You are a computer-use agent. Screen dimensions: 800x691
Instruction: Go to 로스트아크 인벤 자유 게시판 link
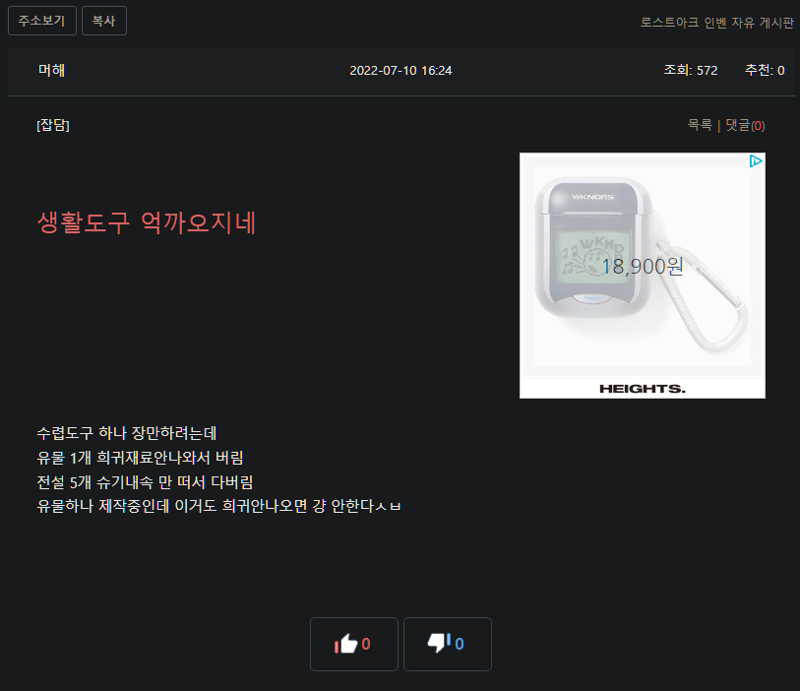click(717, 22)
